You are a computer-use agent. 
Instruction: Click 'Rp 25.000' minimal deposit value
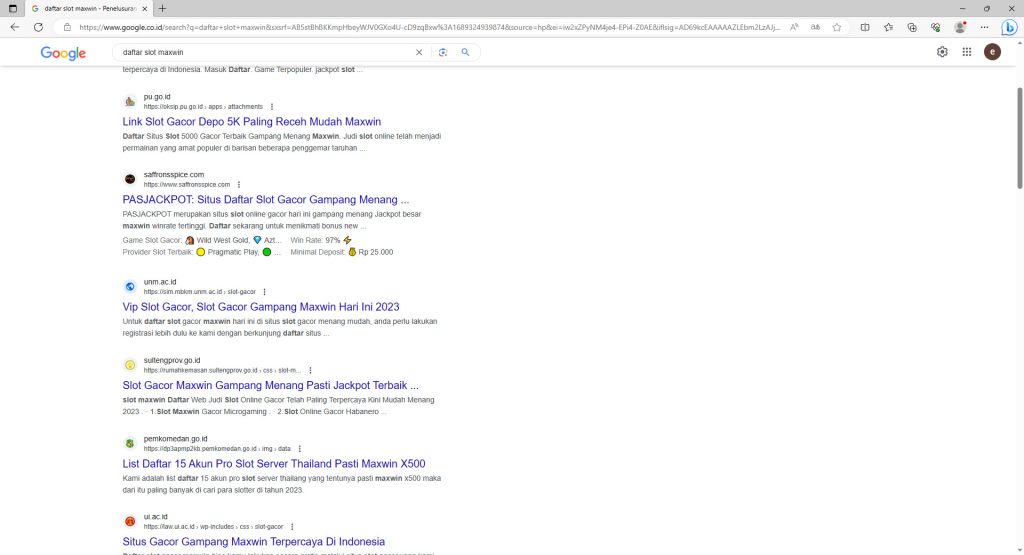(376, 252)
